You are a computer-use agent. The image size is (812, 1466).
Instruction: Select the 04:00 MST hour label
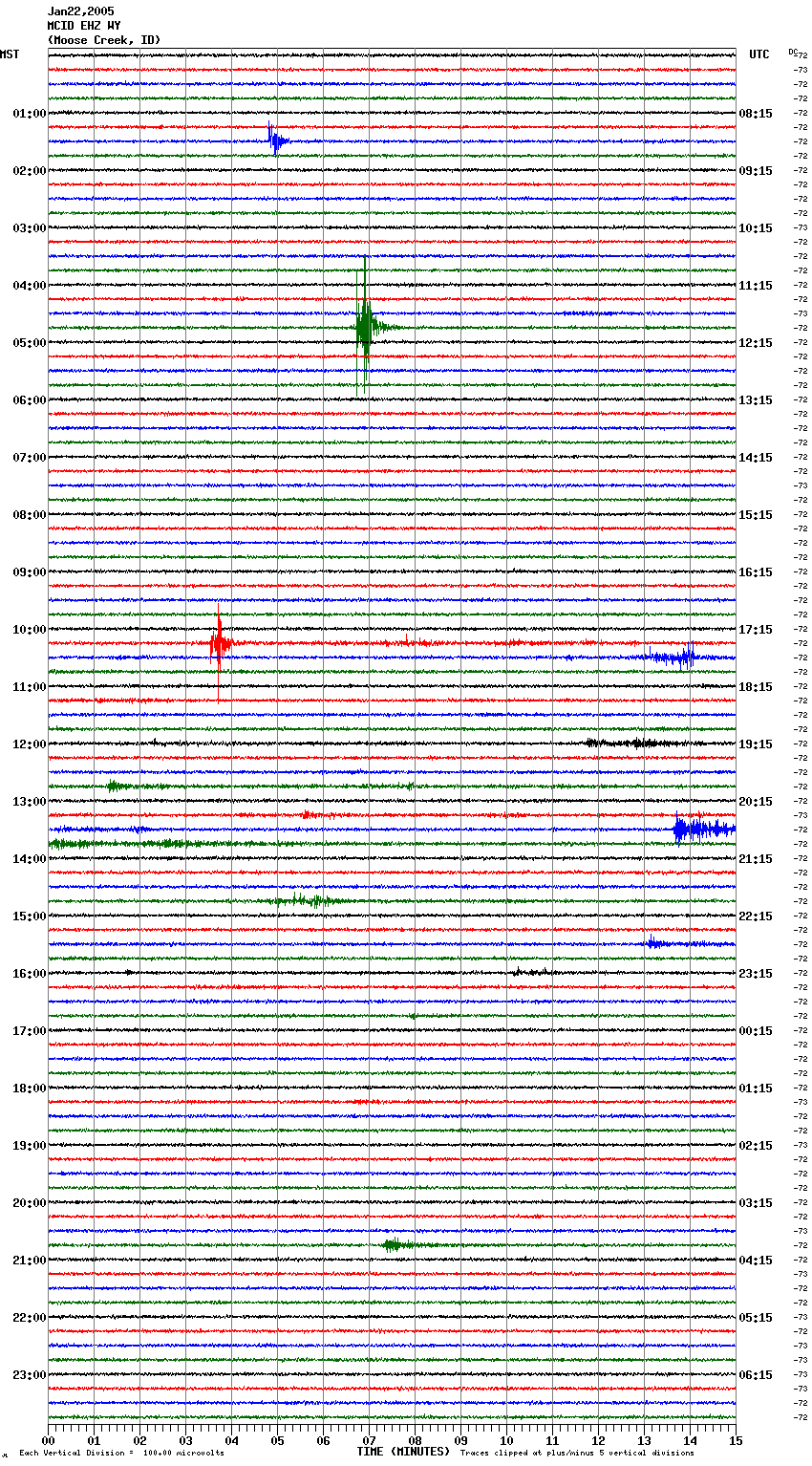coord(29,286)
